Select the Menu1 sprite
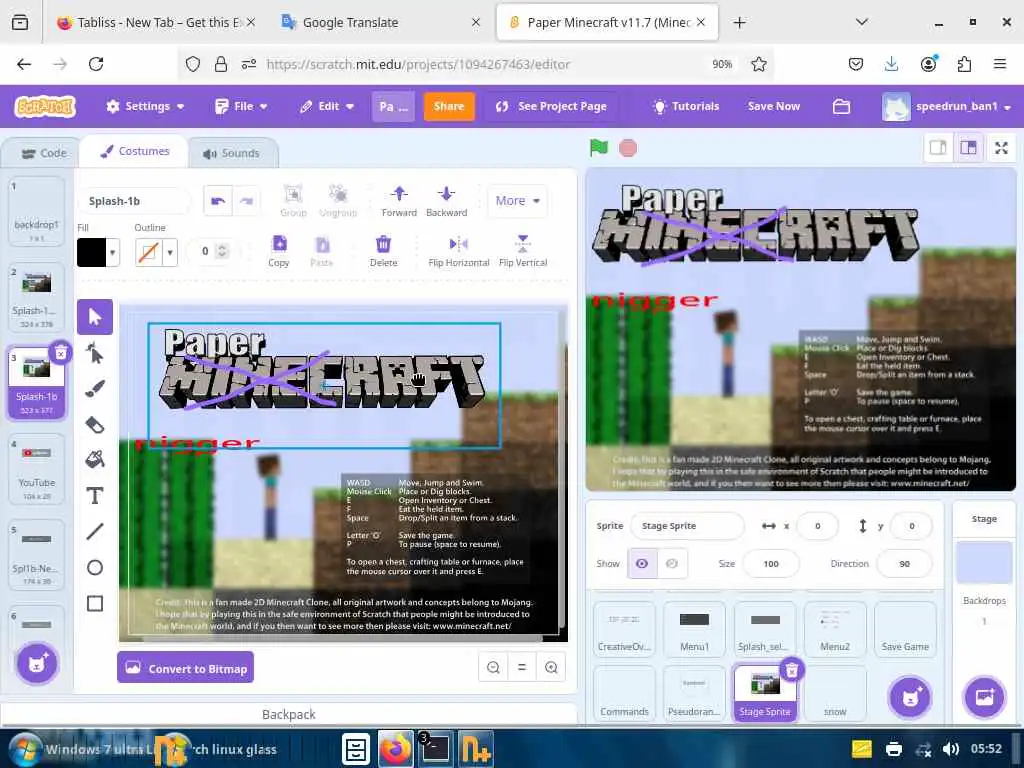Viewport: 1024px width, 768px height. coord(694,630)
